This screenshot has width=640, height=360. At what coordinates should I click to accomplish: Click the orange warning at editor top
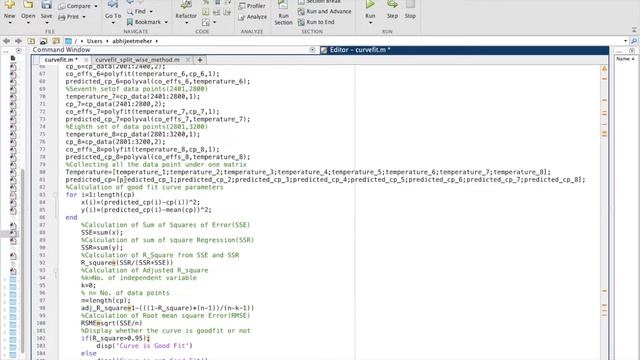[604, 69]
